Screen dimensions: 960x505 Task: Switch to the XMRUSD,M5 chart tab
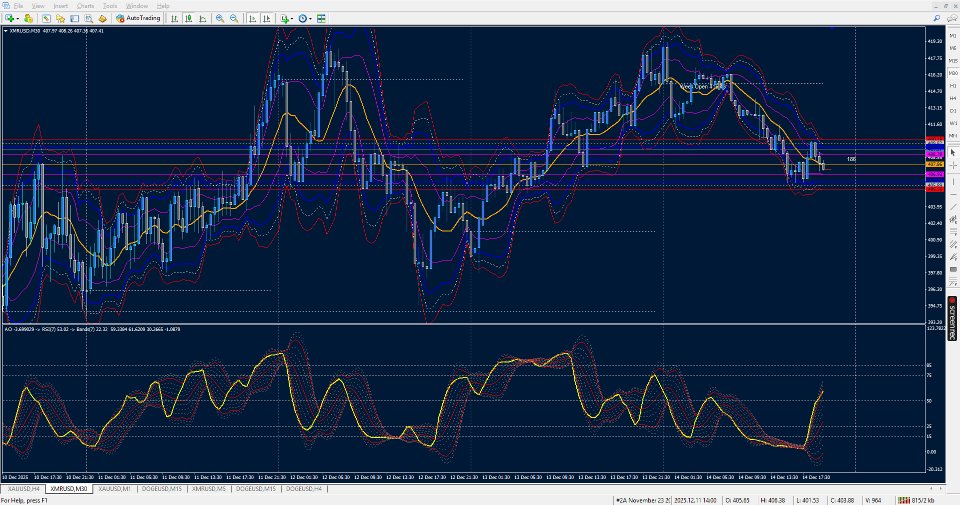coord(208,488)
